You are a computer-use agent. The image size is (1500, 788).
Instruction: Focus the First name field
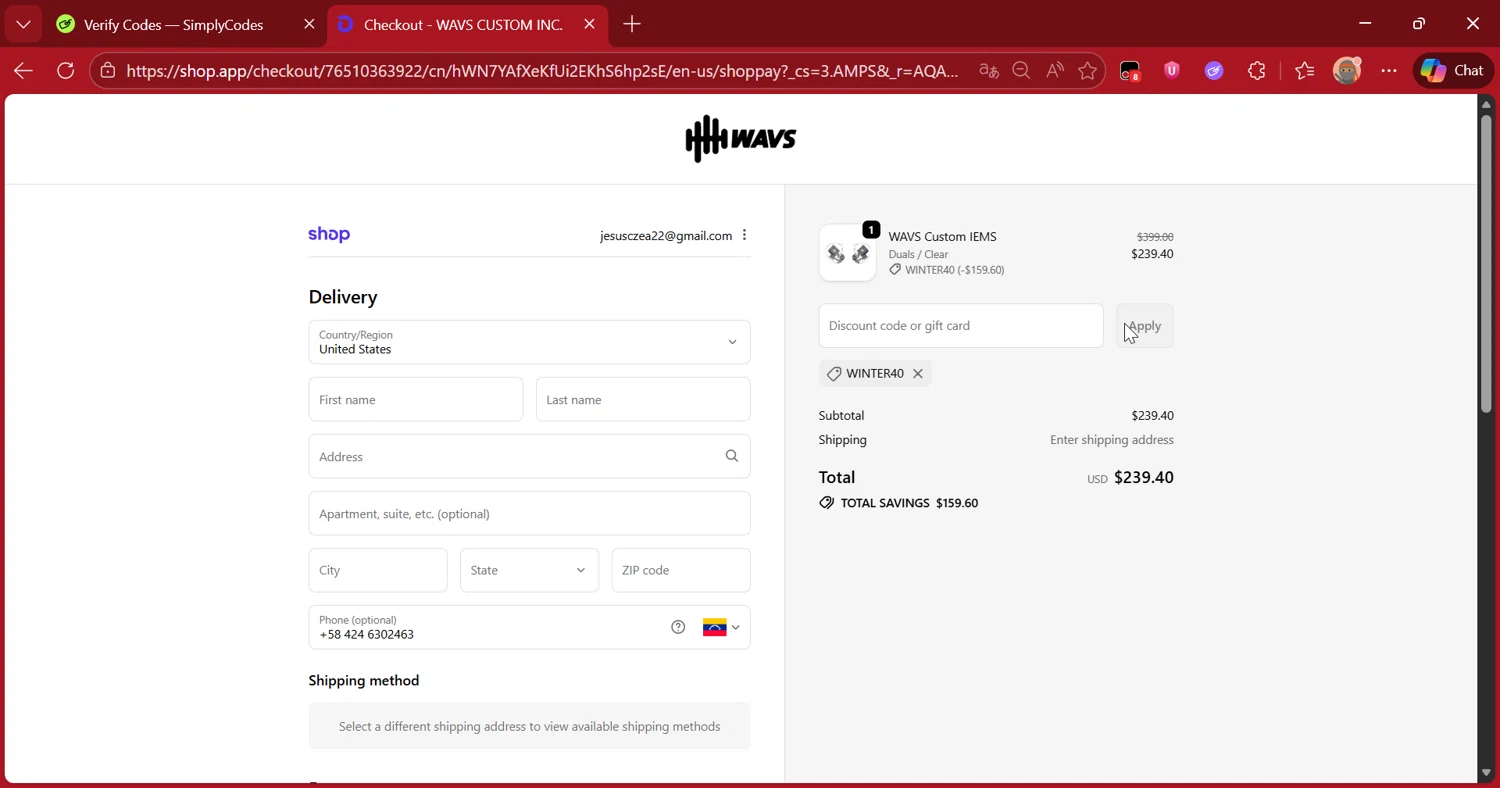(x=416, y=399)
